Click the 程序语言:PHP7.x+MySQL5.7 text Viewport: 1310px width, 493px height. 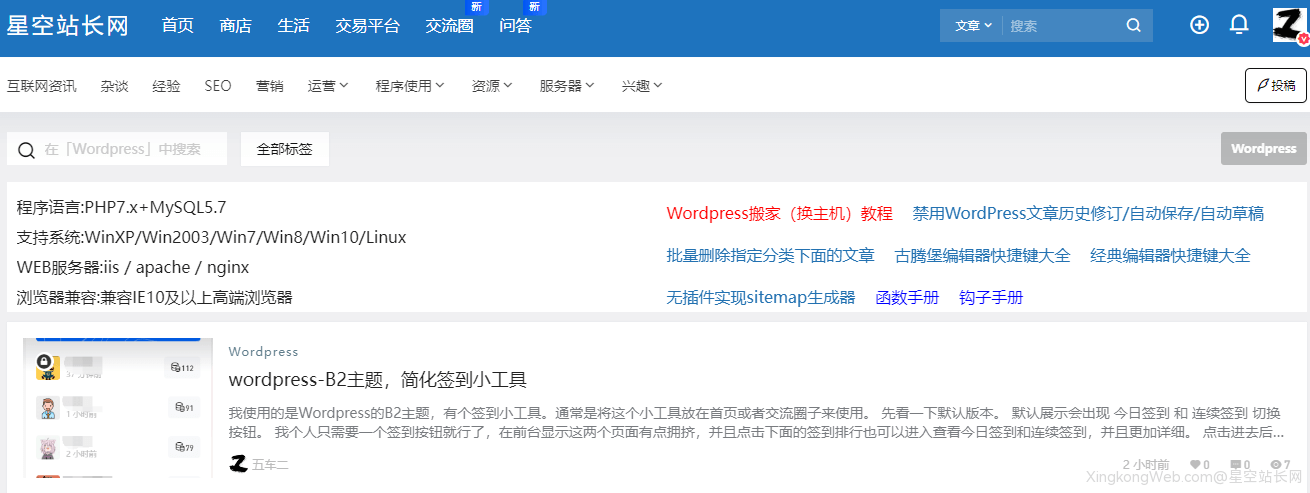point(122,208)
